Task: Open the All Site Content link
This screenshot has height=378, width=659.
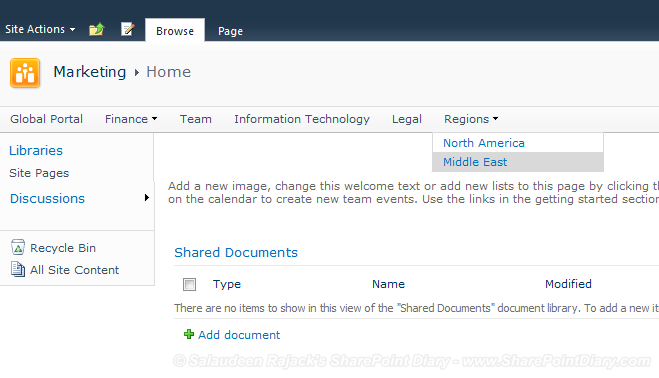Action: (74, 270)
